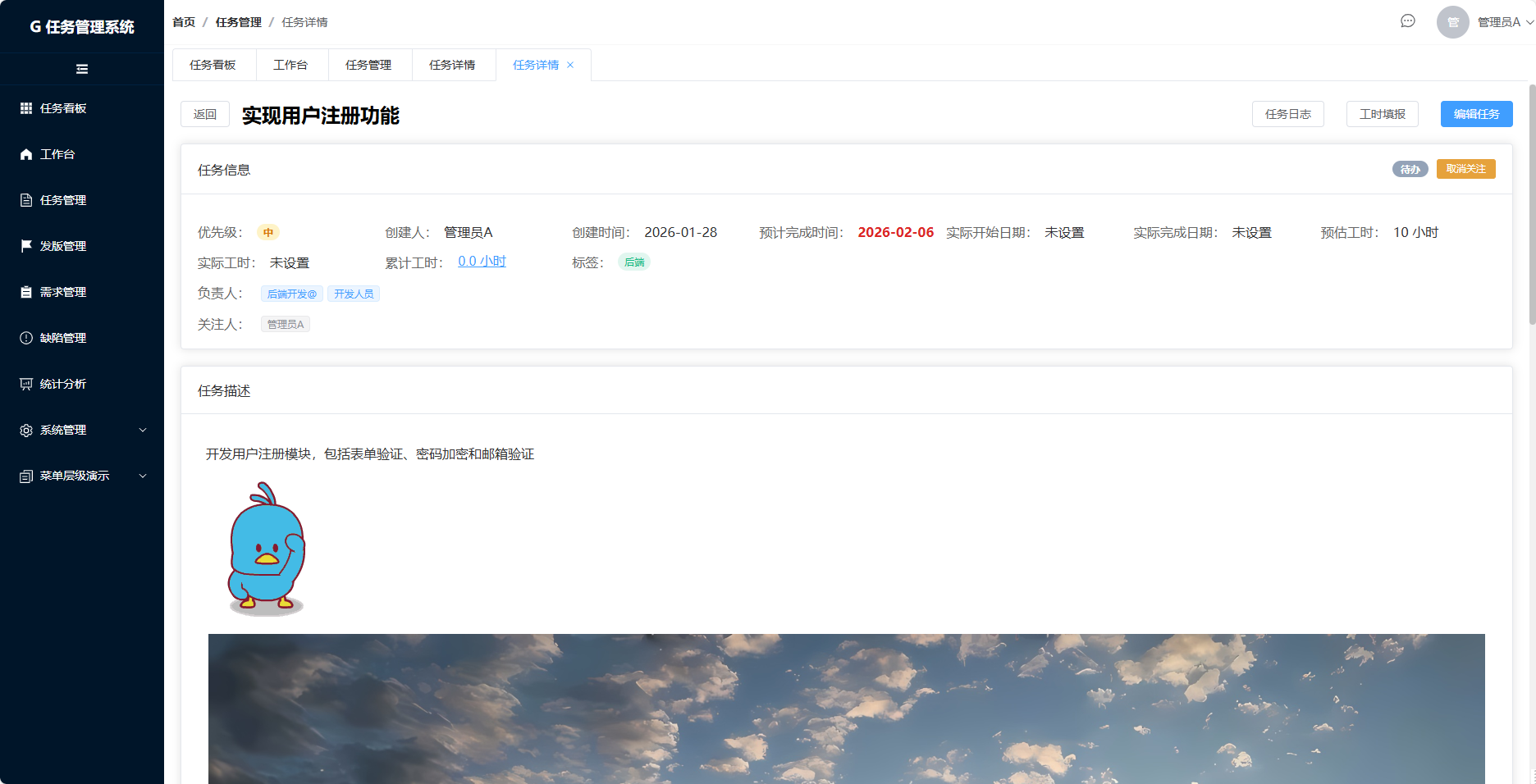Click the orange 取消关注 button
This screenshot has height=784, width=1536.
point(1466,169)
